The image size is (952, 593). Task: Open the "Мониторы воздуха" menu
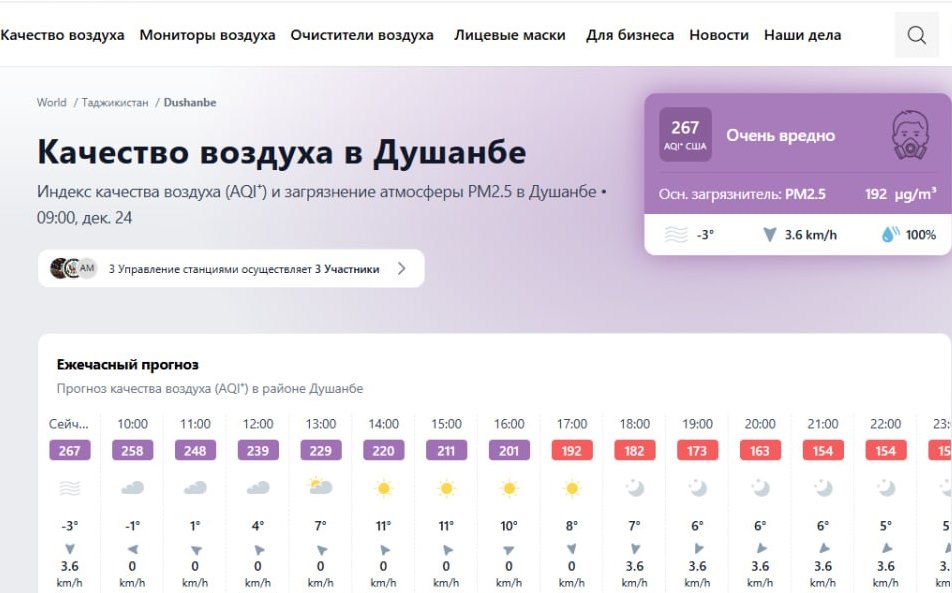pos(207,35)
